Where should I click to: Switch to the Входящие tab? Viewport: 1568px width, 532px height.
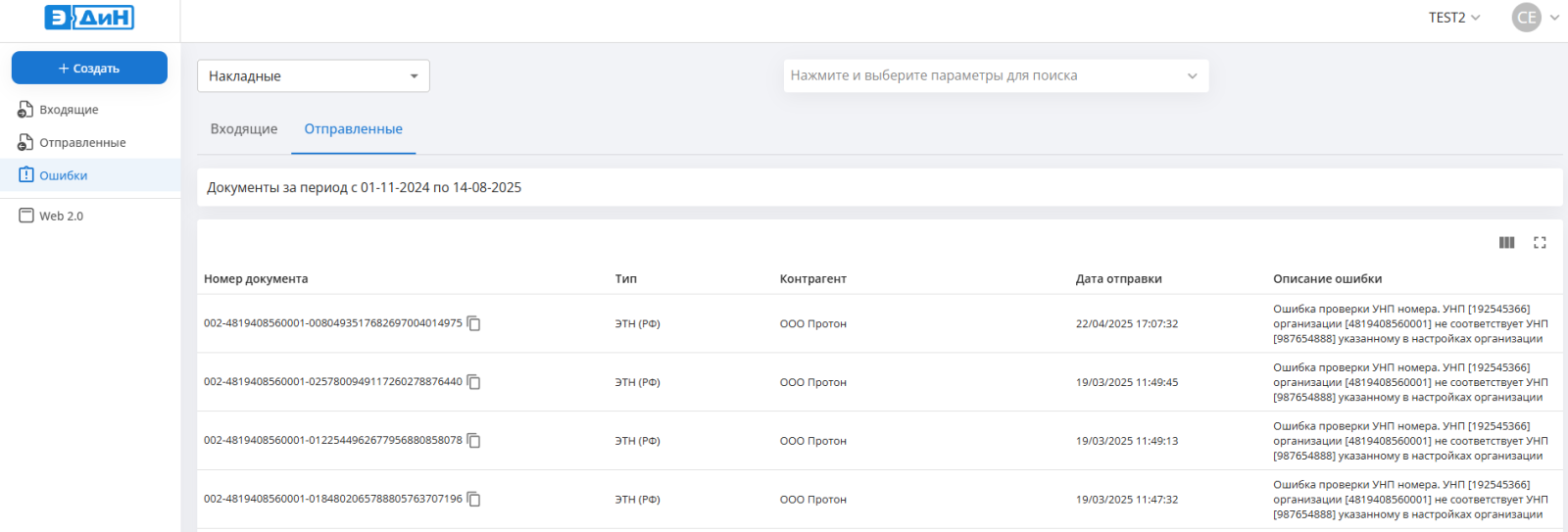coord(244,129)
